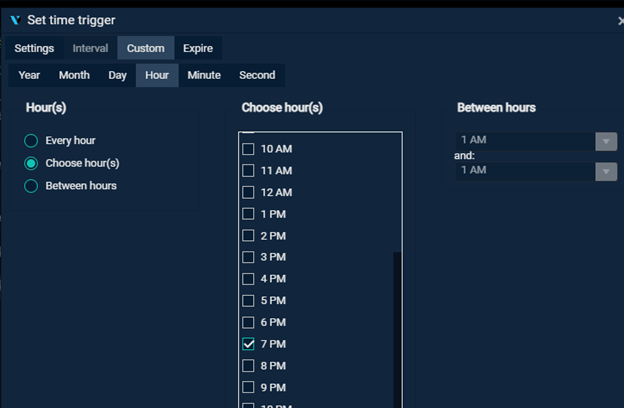Check the 10 AM checkbox
624x408 pixels.
click(x=248, y=149)
